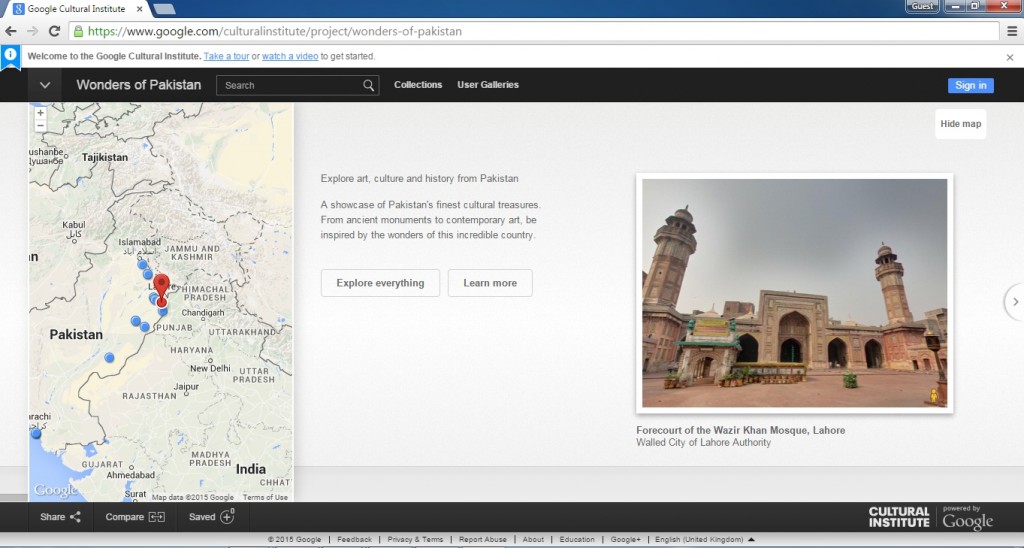Open the Google+ footer link
This screenshot has width=1024, height=548.
click(x=626, y=540)
